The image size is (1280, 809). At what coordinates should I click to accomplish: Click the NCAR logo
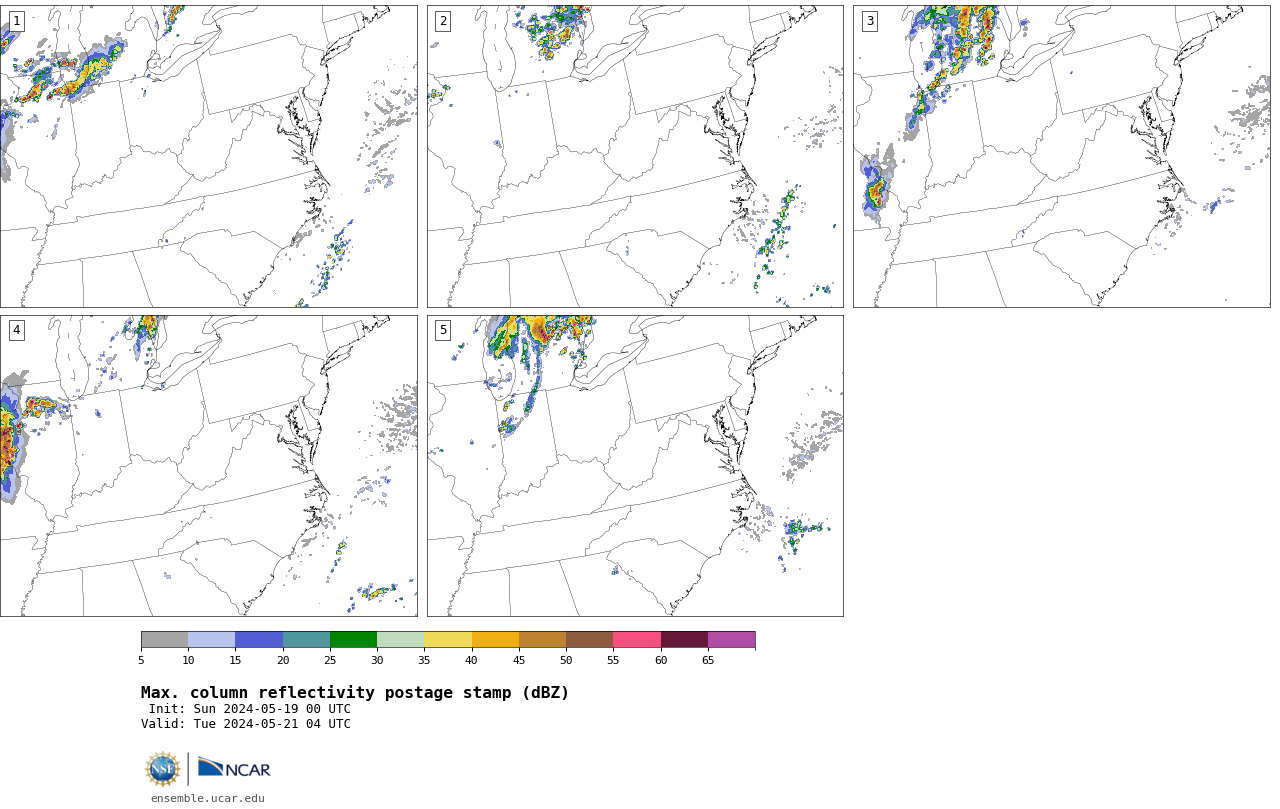click(234, 768)
